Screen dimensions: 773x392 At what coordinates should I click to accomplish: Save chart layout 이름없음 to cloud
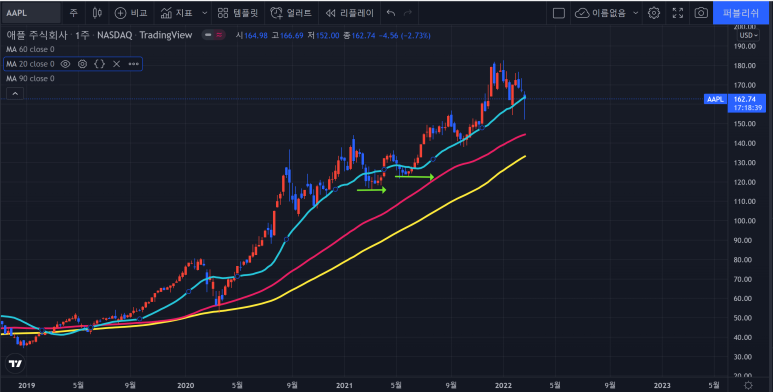point(601,13)
